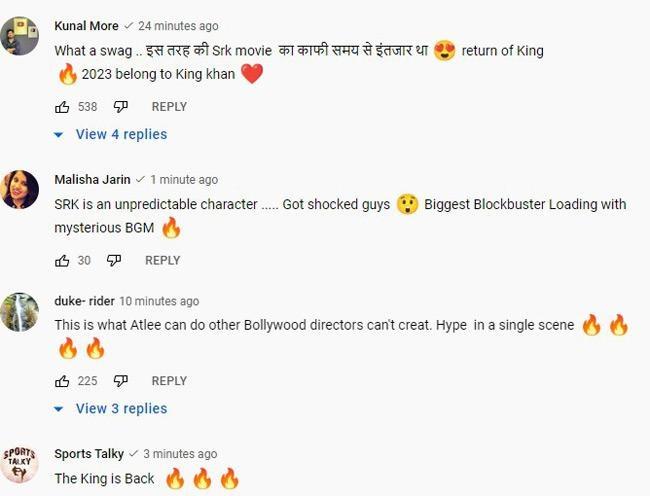
Task: Click the '24 minutes ago' timestamp
Action: point(180,26)
